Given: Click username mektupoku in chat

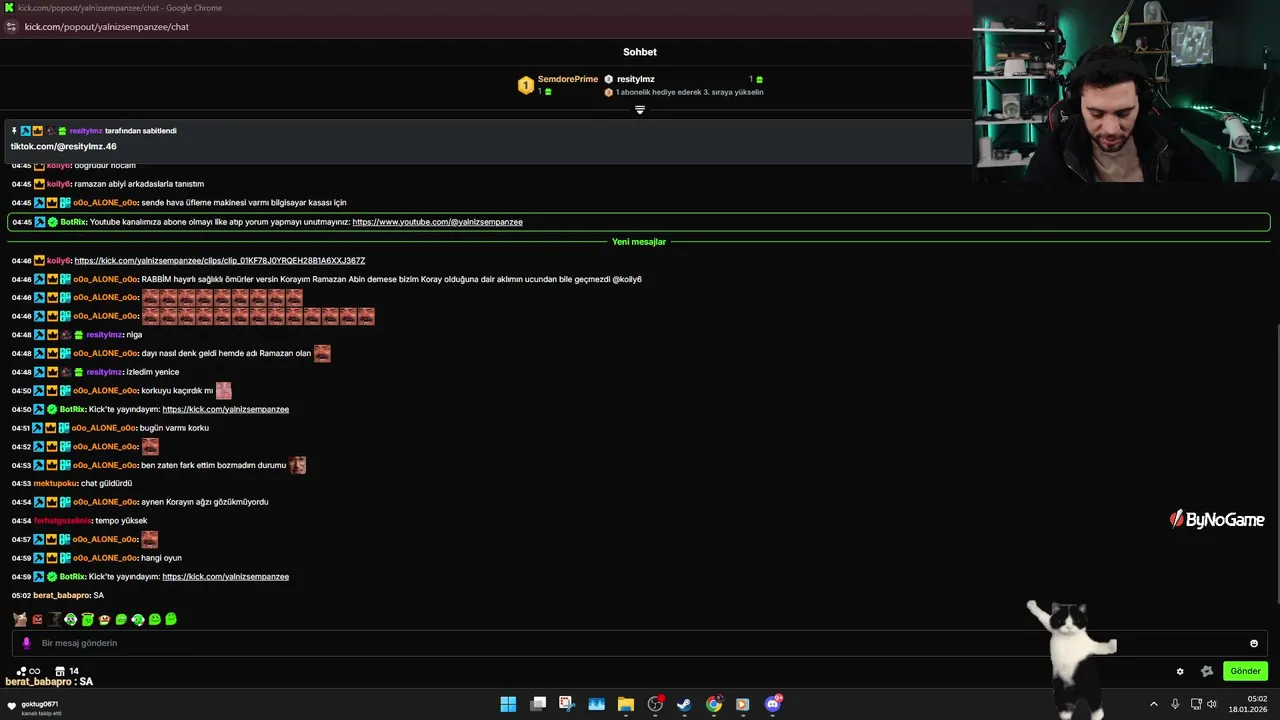Looking at the screenshot, I should click(x=55, y=483).
